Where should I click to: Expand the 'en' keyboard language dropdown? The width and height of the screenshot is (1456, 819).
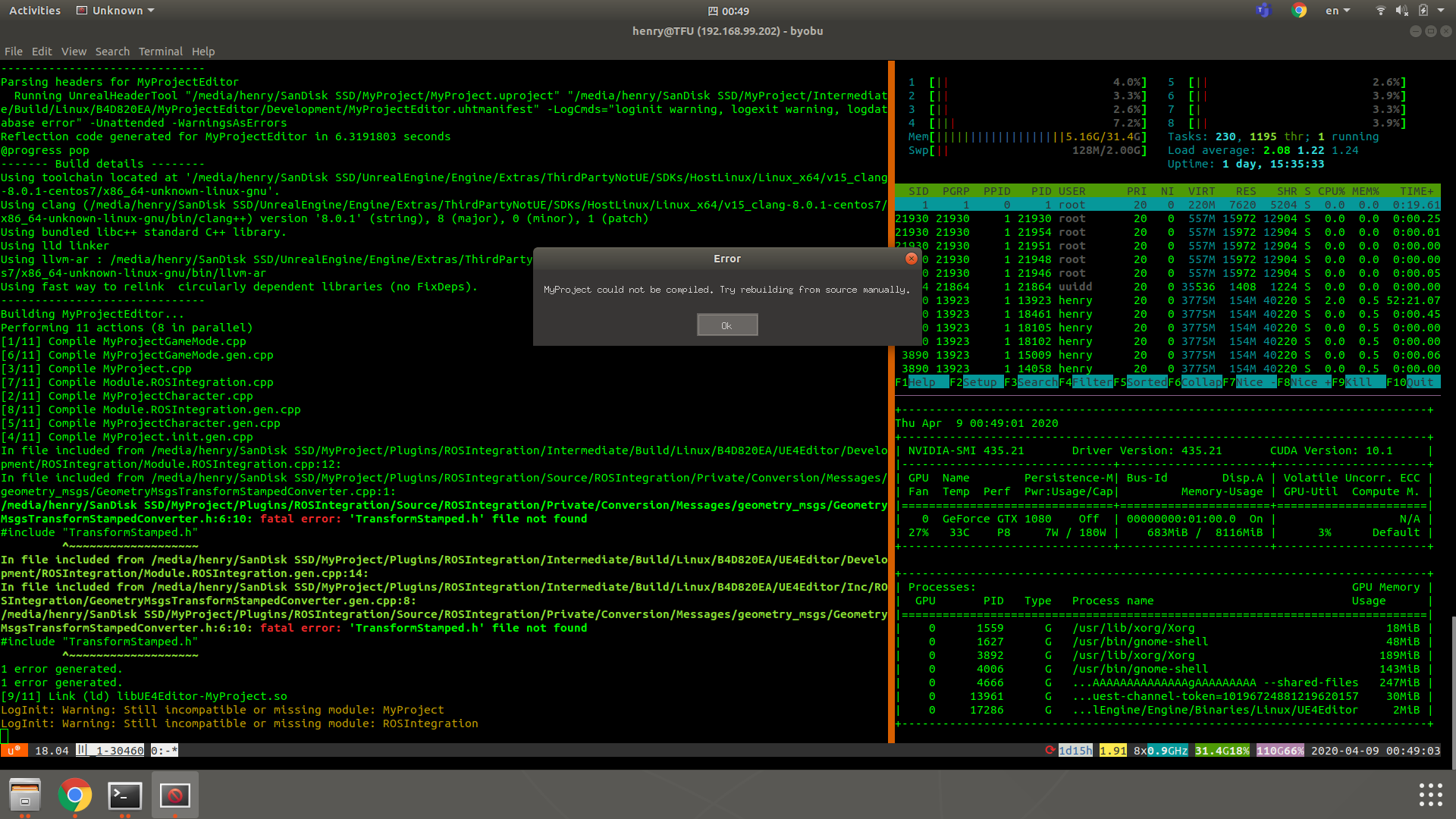coord(1337,11)
